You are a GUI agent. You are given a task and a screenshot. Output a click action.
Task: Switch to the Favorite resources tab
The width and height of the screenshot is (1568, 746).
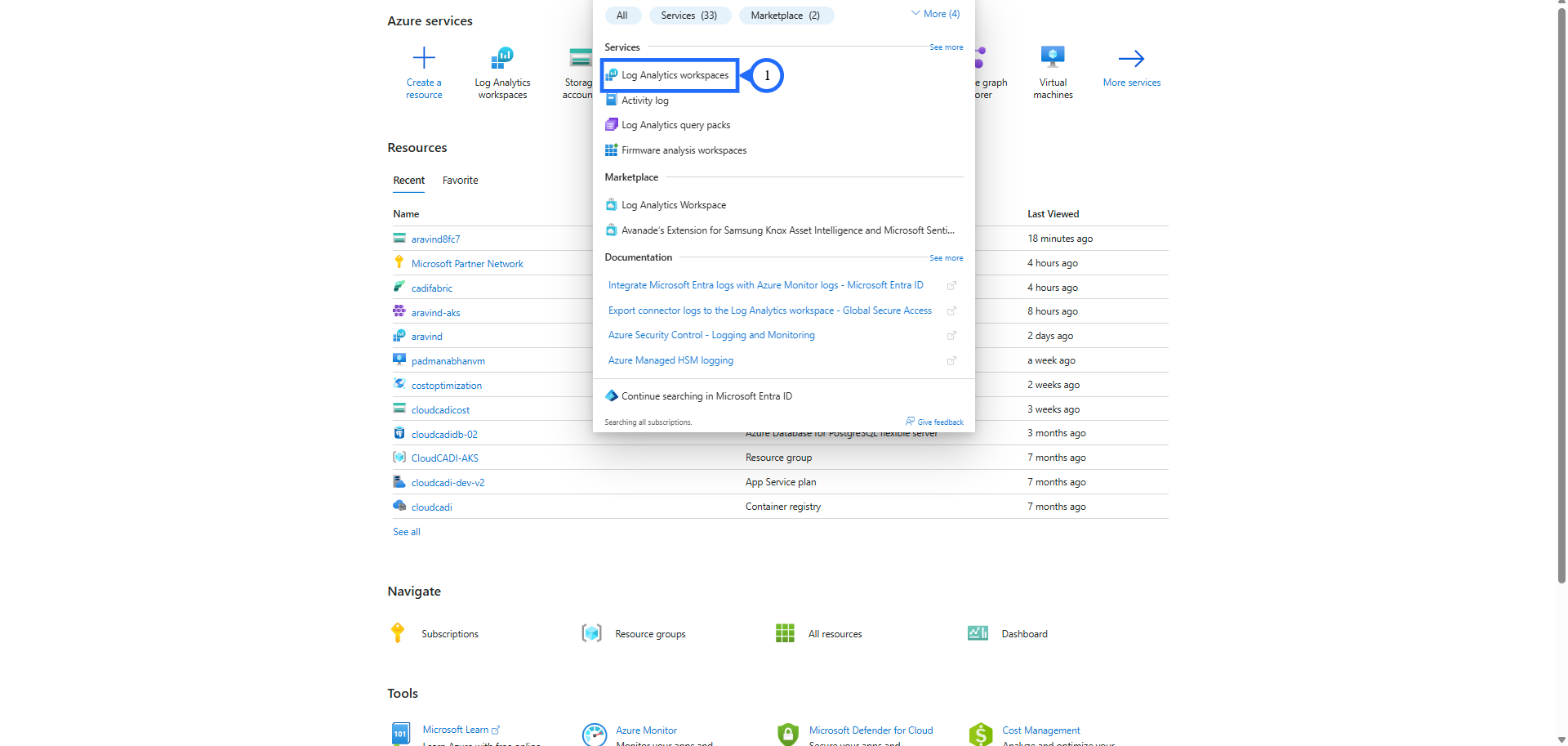pyautogui.click(x=461, y=181)
